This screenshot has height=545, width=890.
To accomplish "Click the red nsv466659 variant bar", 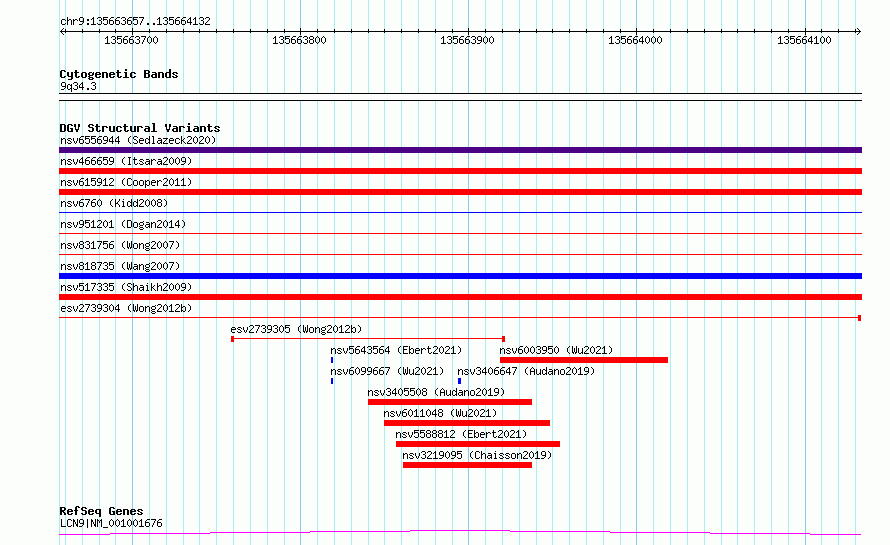I will [460, 171].
